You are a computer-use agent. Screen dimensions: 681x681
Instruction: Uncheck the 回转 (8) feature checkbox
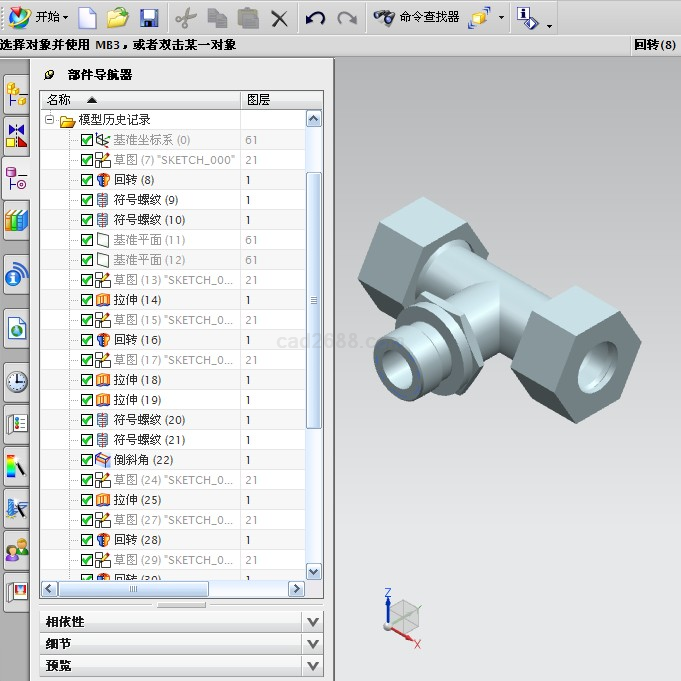(87, 180)
